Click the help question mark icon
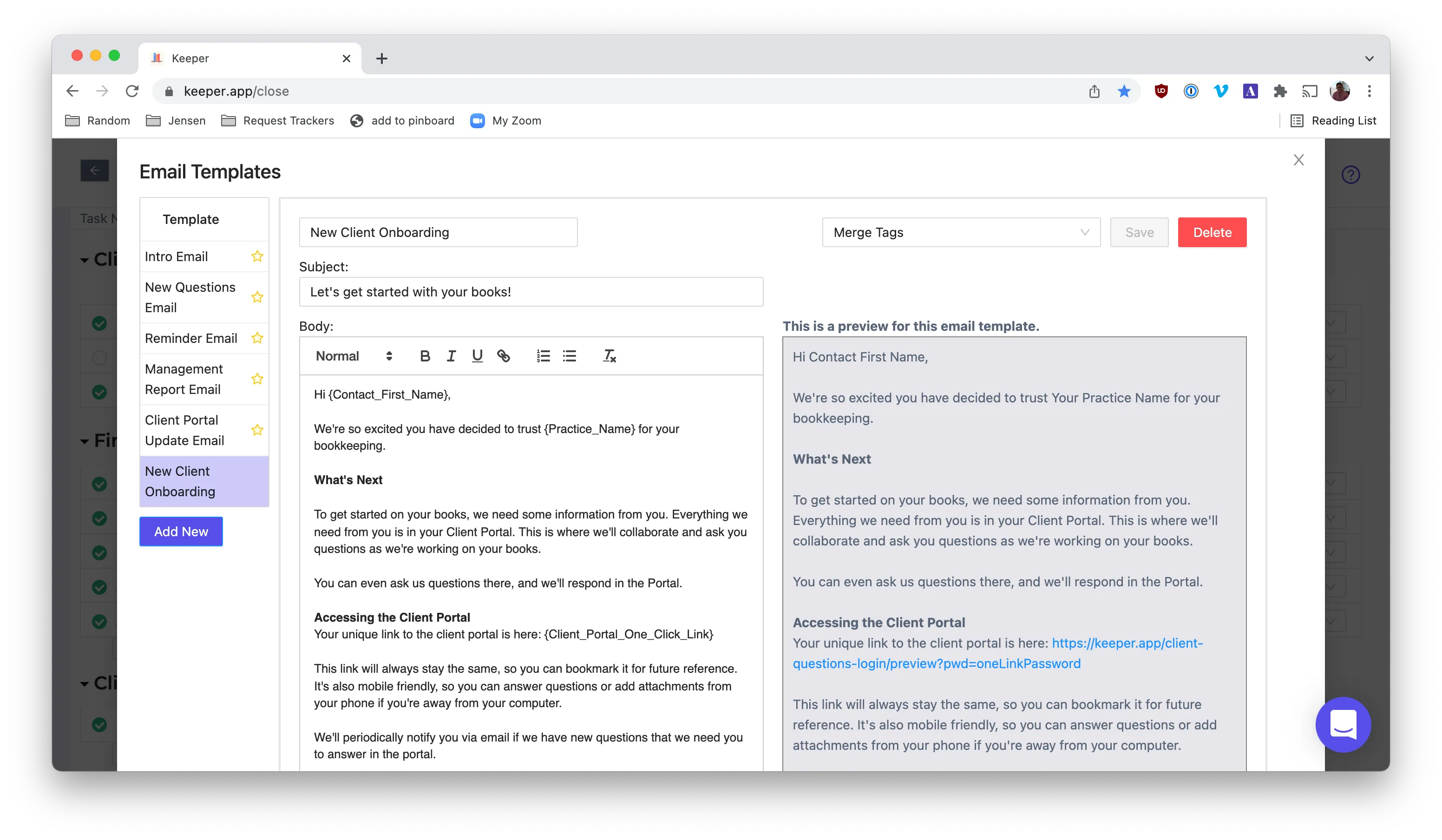The width and height of the screenshot is (1442, 840). coord(1350,175)
